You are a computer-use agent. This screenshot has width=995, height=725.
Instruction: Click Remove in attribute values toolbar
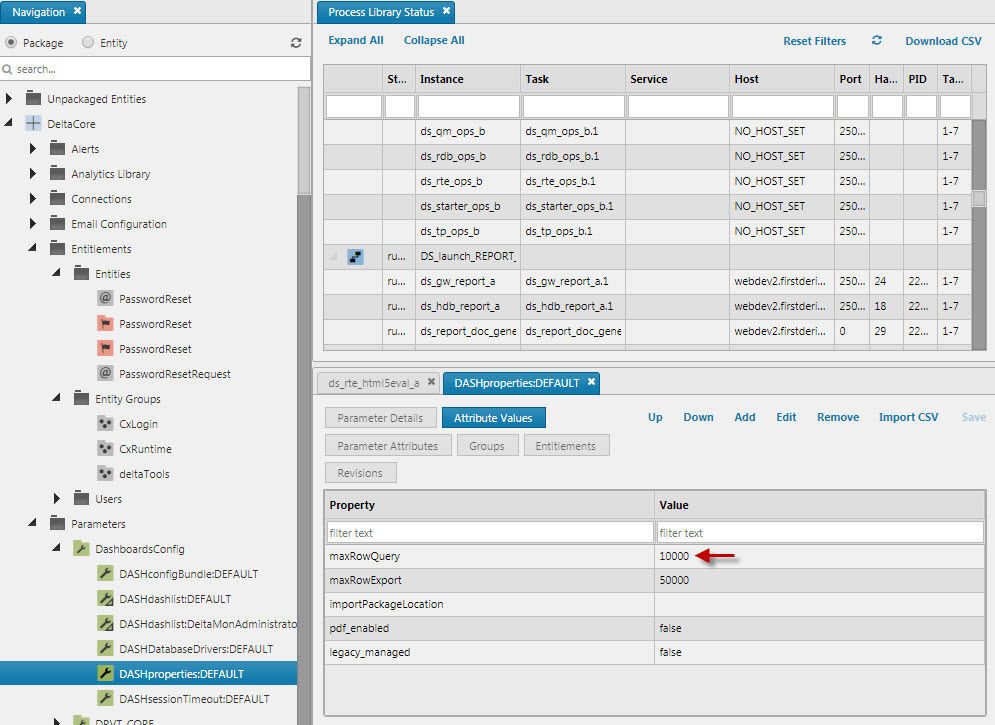tap(838, 417)
